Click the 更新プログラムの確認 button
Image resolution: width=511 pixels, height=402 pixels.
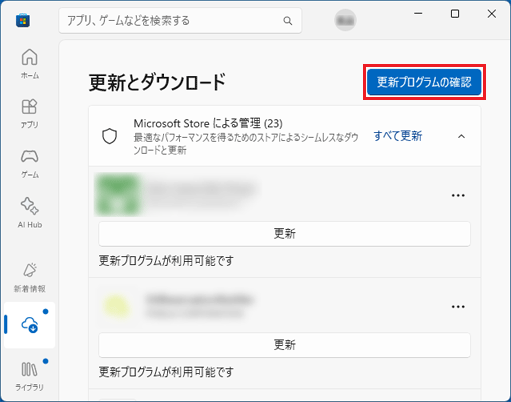[x=424, y=82]
